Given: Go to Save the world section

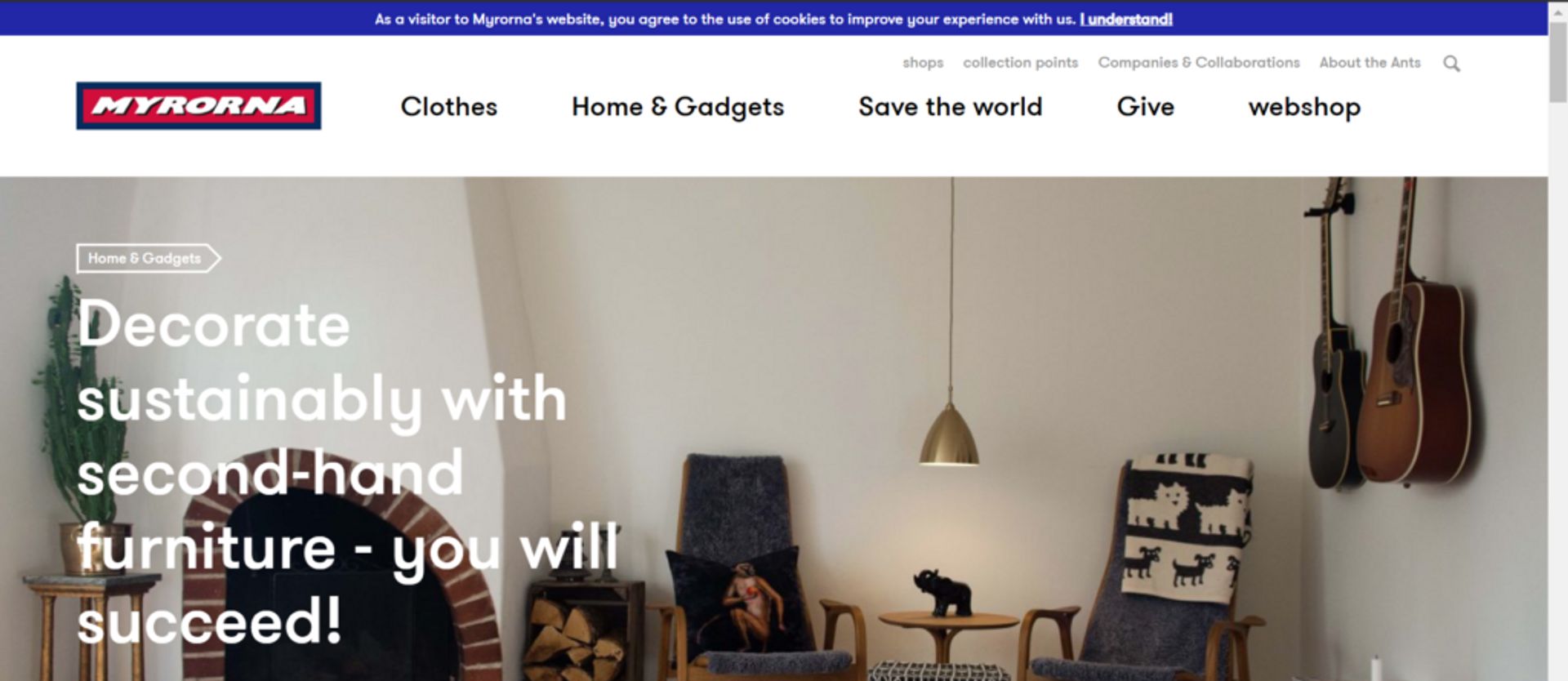Looking at the screenshot, I should tap(950, 107).
